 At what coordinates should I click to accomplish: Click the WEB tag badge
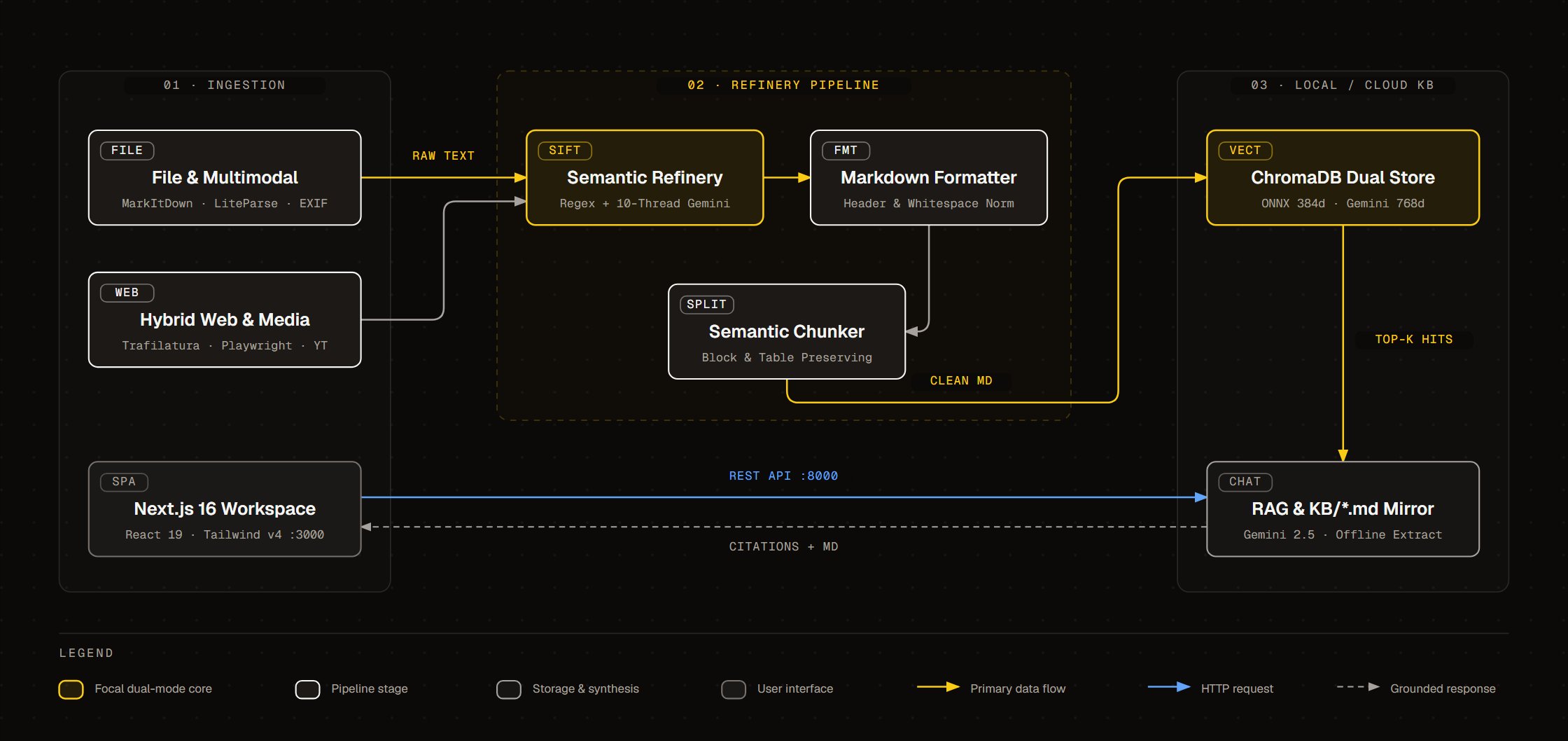coord(127,293)
